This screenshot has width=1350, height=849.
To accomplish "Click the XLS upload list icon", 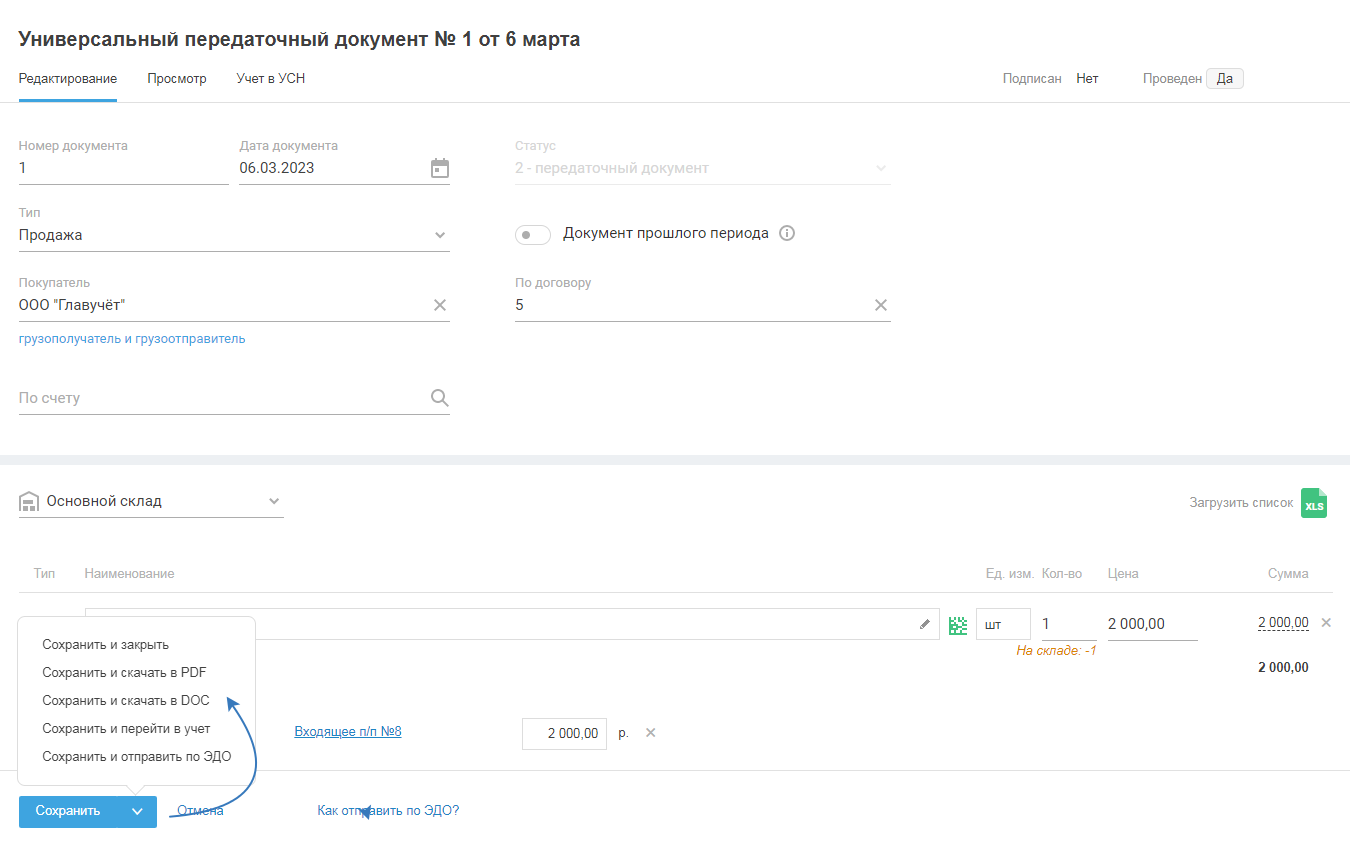I will click(x=1314, y=503).
